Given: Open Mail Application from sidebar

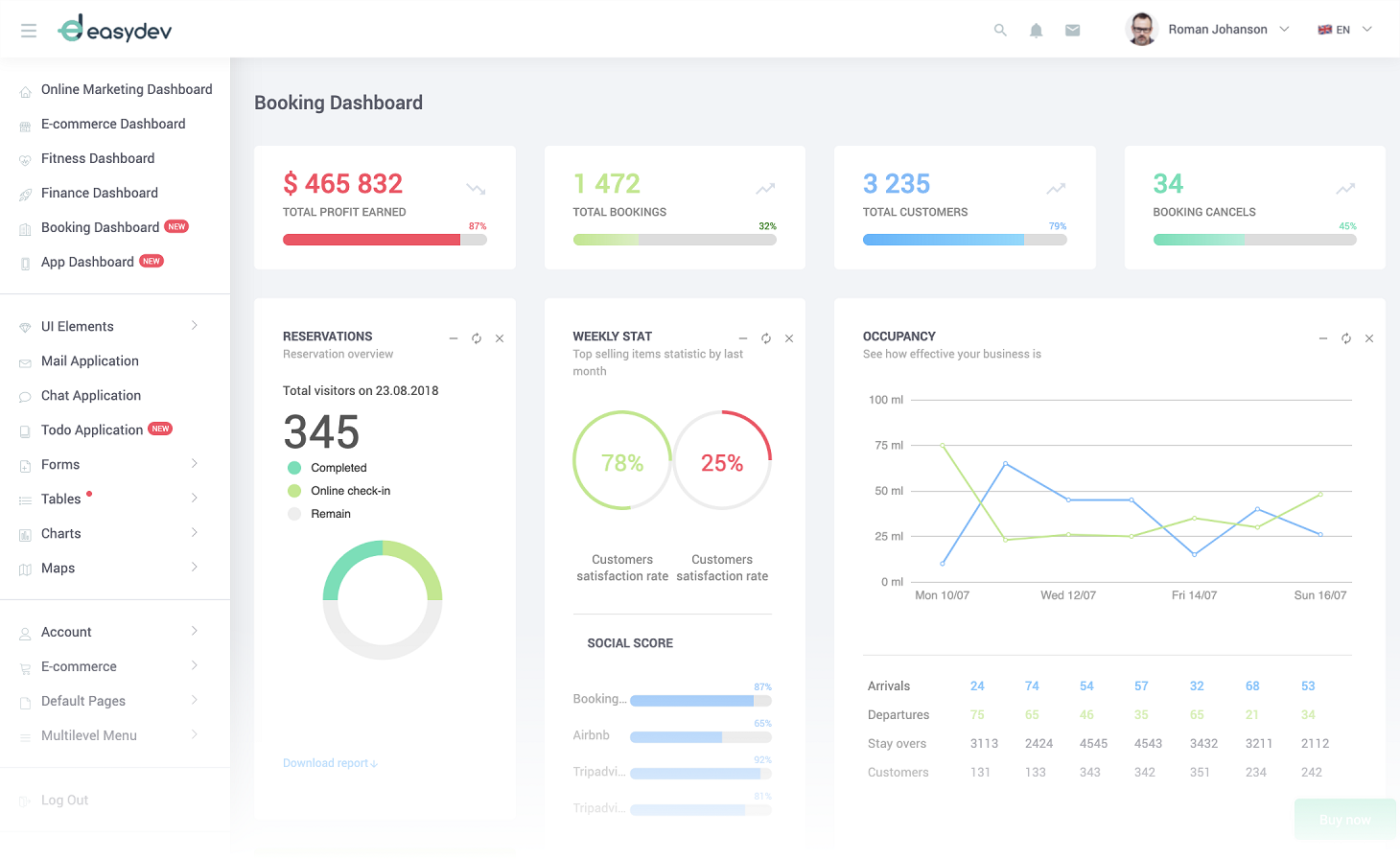Looking at the screenshot, I should tap(89, 361).
